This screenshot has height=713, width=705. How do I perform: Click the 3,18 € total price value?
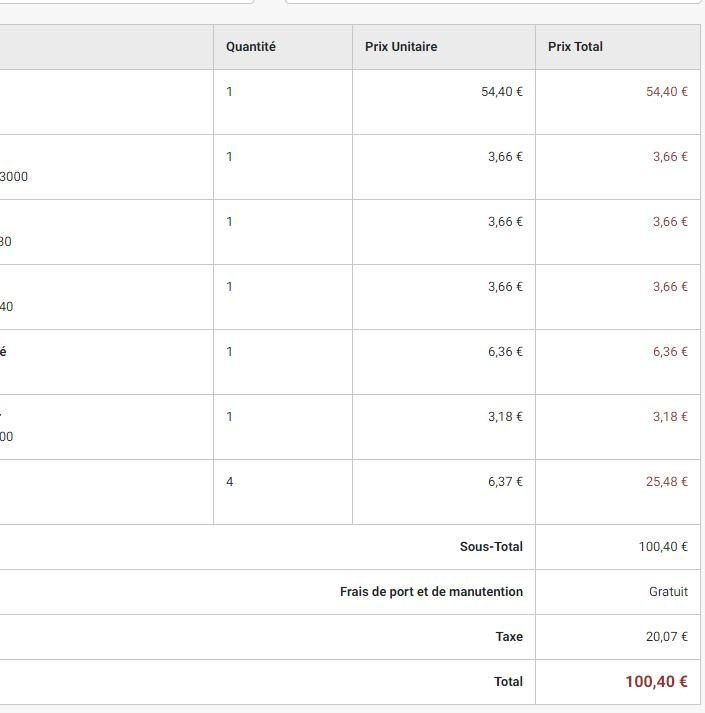(670, 417)
